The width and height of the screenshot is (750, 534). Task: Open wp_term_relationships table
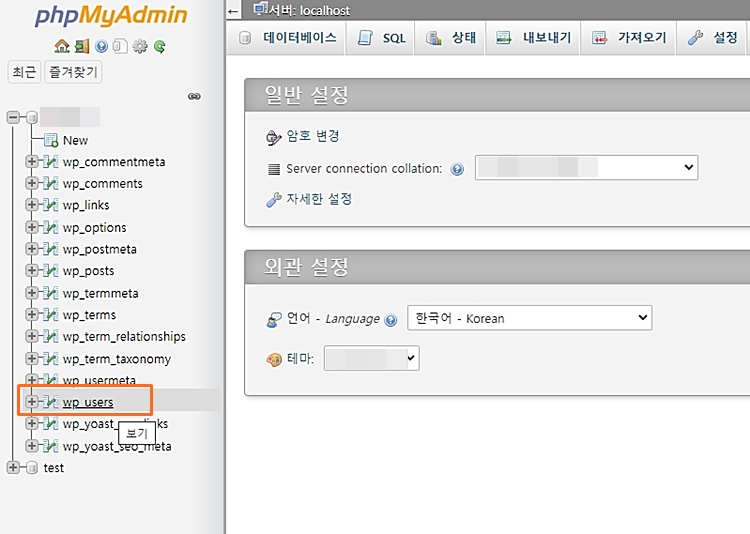(124, 336)
